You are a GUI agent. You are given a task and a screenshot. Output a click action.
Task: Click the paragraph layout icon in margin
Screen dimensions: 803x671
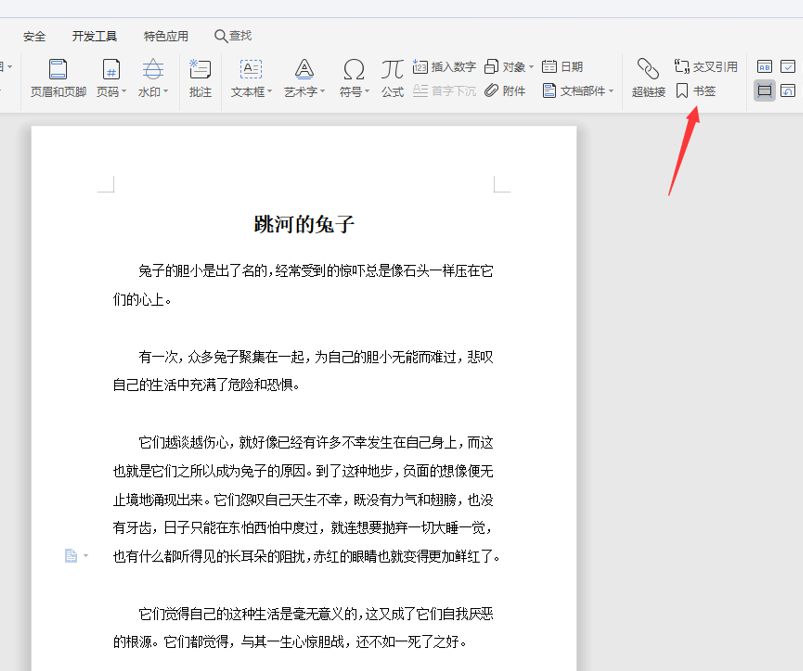point(71,556)
